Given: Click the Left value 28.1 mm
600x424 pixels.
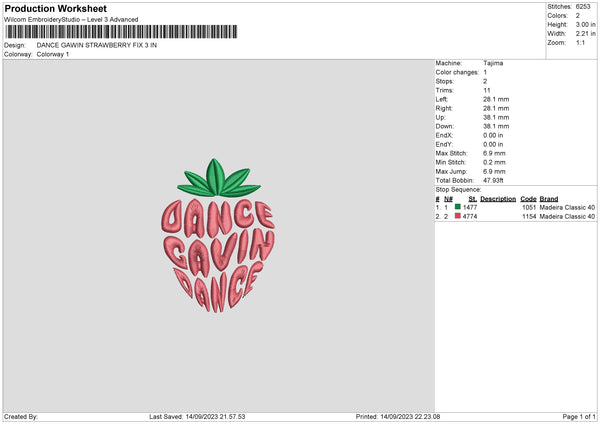Looking at the screenshot, I should [x=496, y=99].
